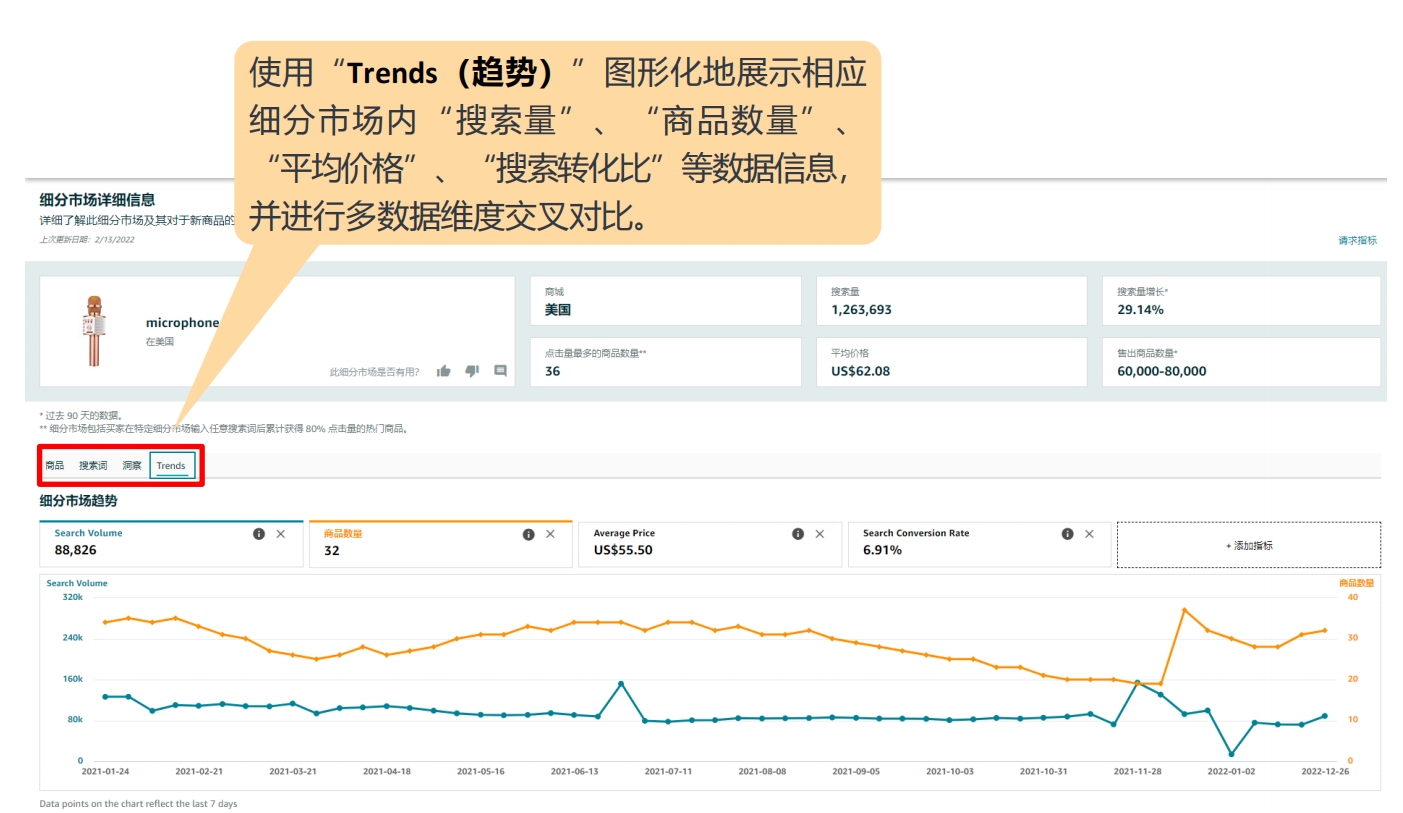The image size is (1403, 813).
Task: Click the 商品数量 axis title at chart right
Action: [1357, 583]
